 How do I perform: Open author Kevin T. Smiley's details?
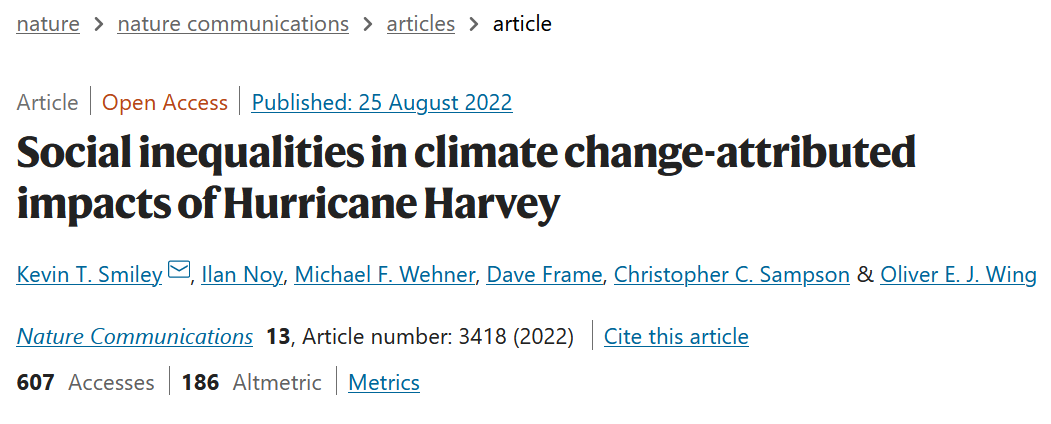89,274
